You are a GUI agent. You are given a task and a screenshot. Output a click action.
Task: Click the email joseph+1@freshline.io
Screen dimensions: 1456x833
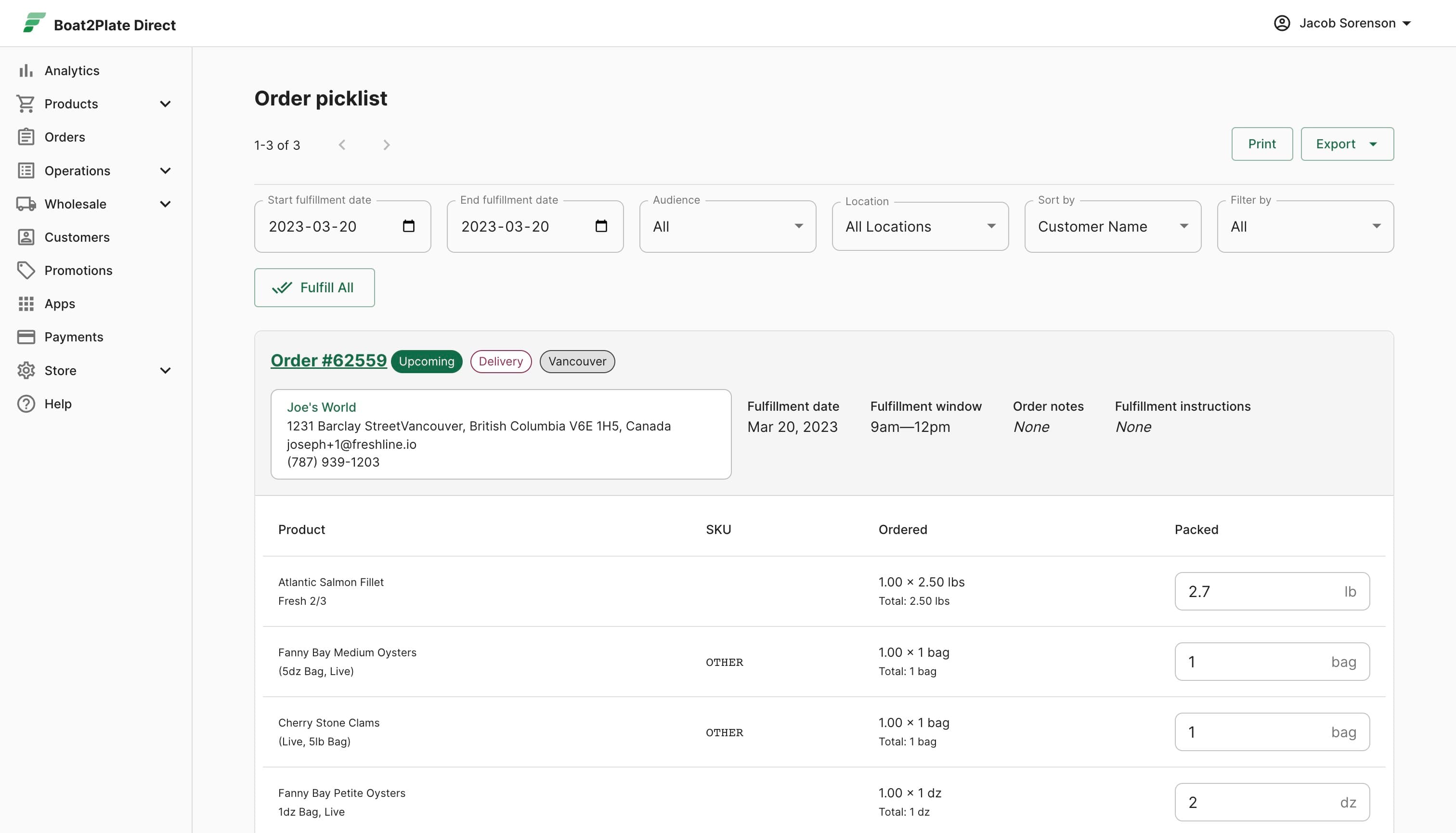tap(351, 444)
